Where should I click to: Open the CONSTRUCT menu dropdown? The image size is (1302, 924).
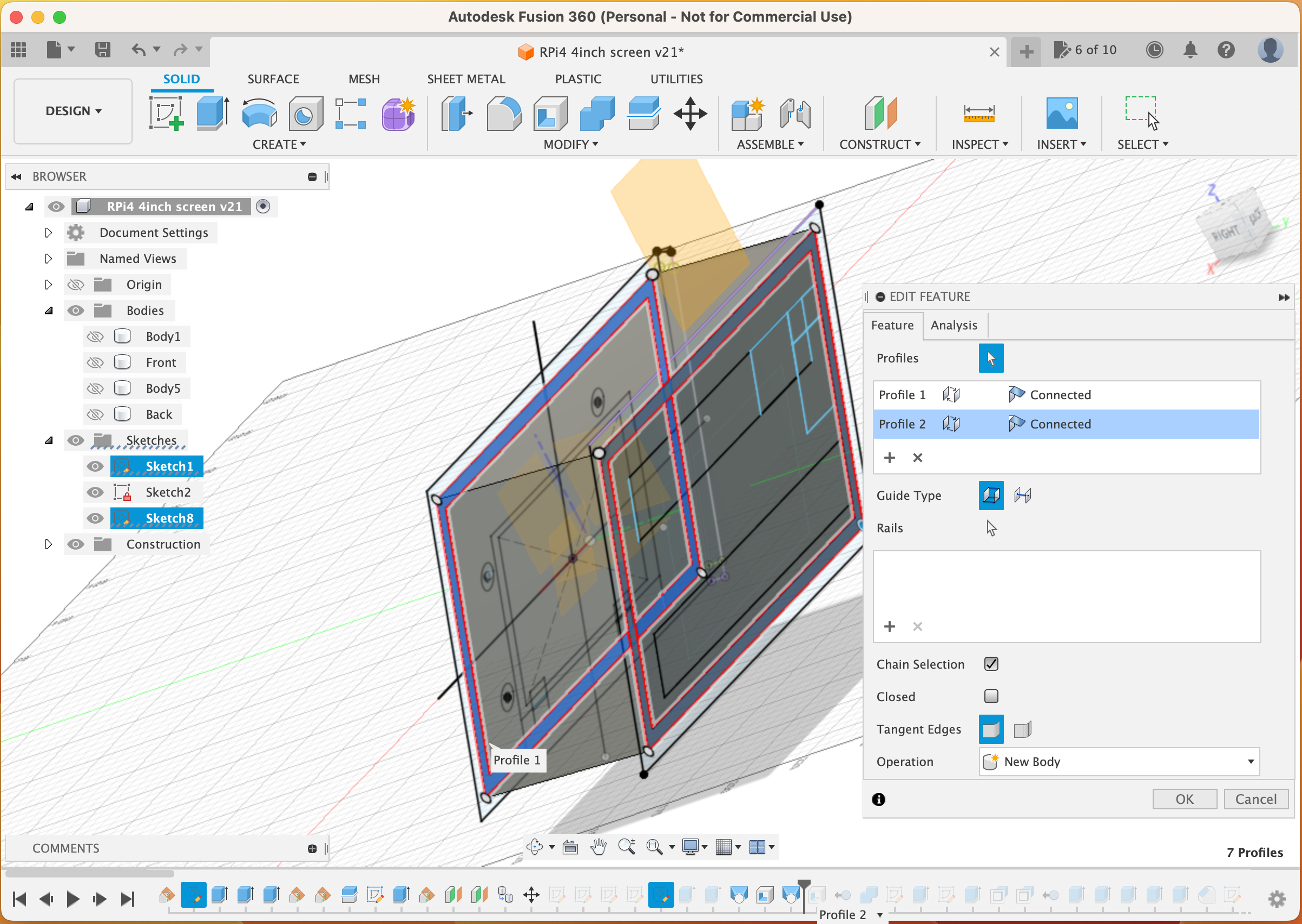[x=880, y=144]
